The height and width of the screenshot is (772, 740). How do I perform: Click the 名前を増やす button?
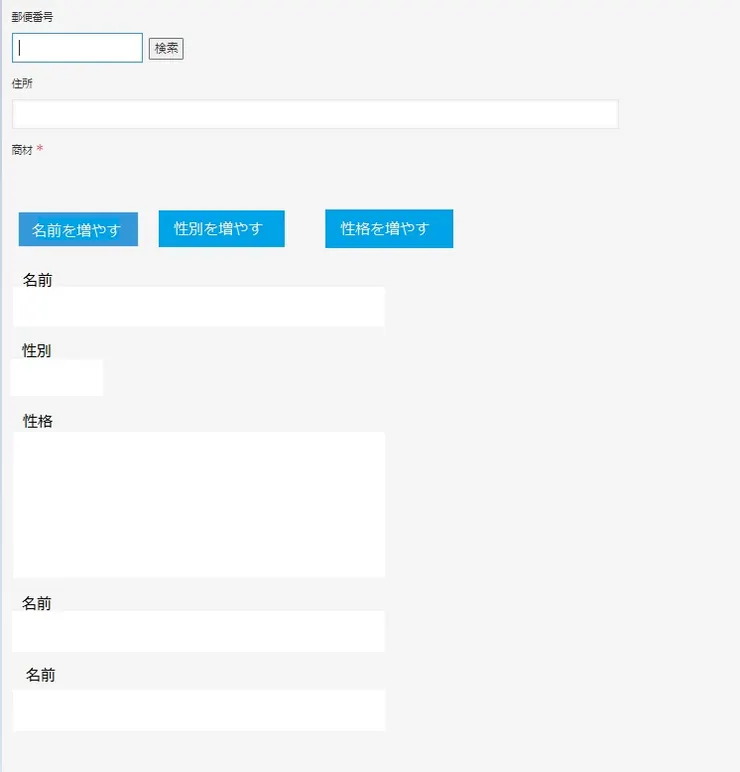(78, 229)
